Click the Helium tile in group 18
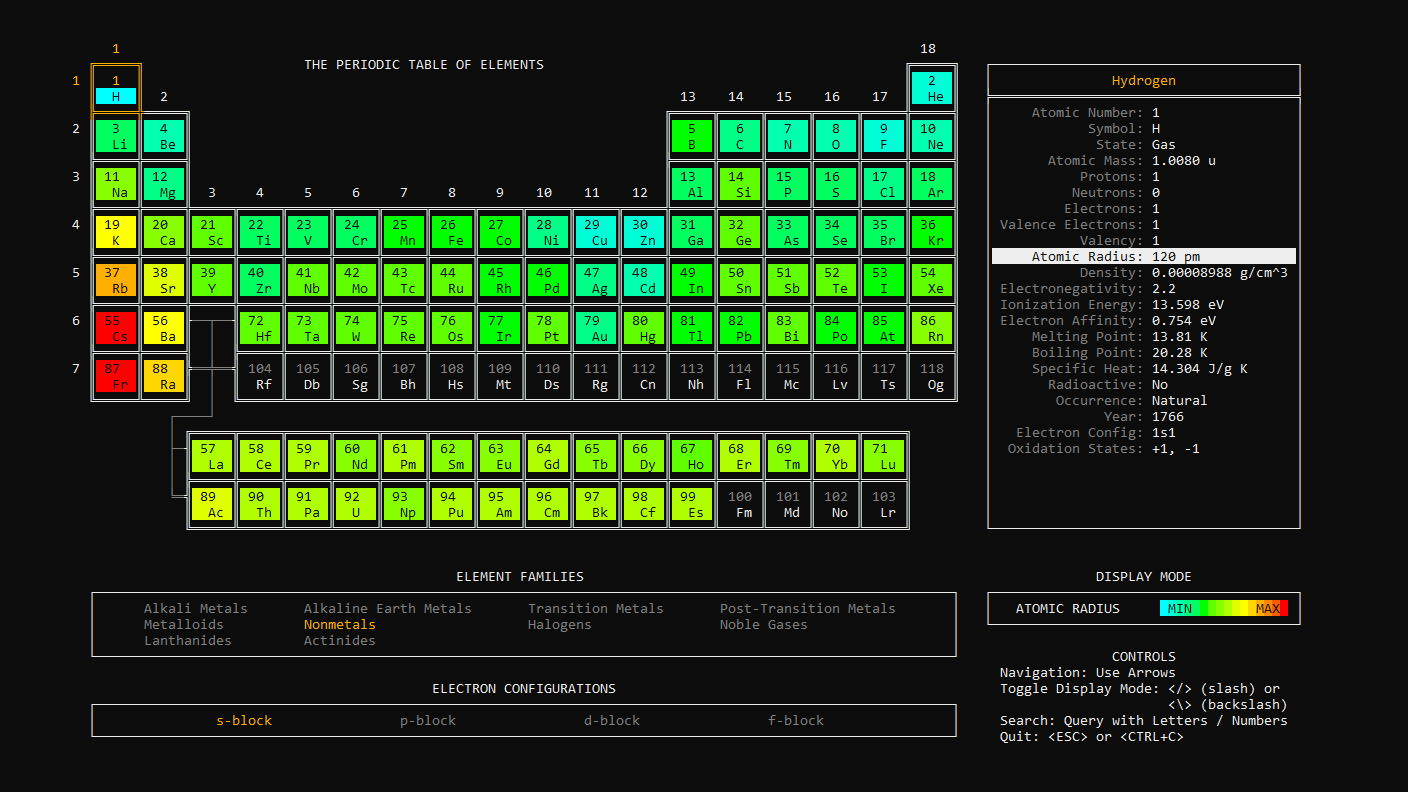This screenshot has width=1408, height=792. pyautogui.click(x=932, y=88)
